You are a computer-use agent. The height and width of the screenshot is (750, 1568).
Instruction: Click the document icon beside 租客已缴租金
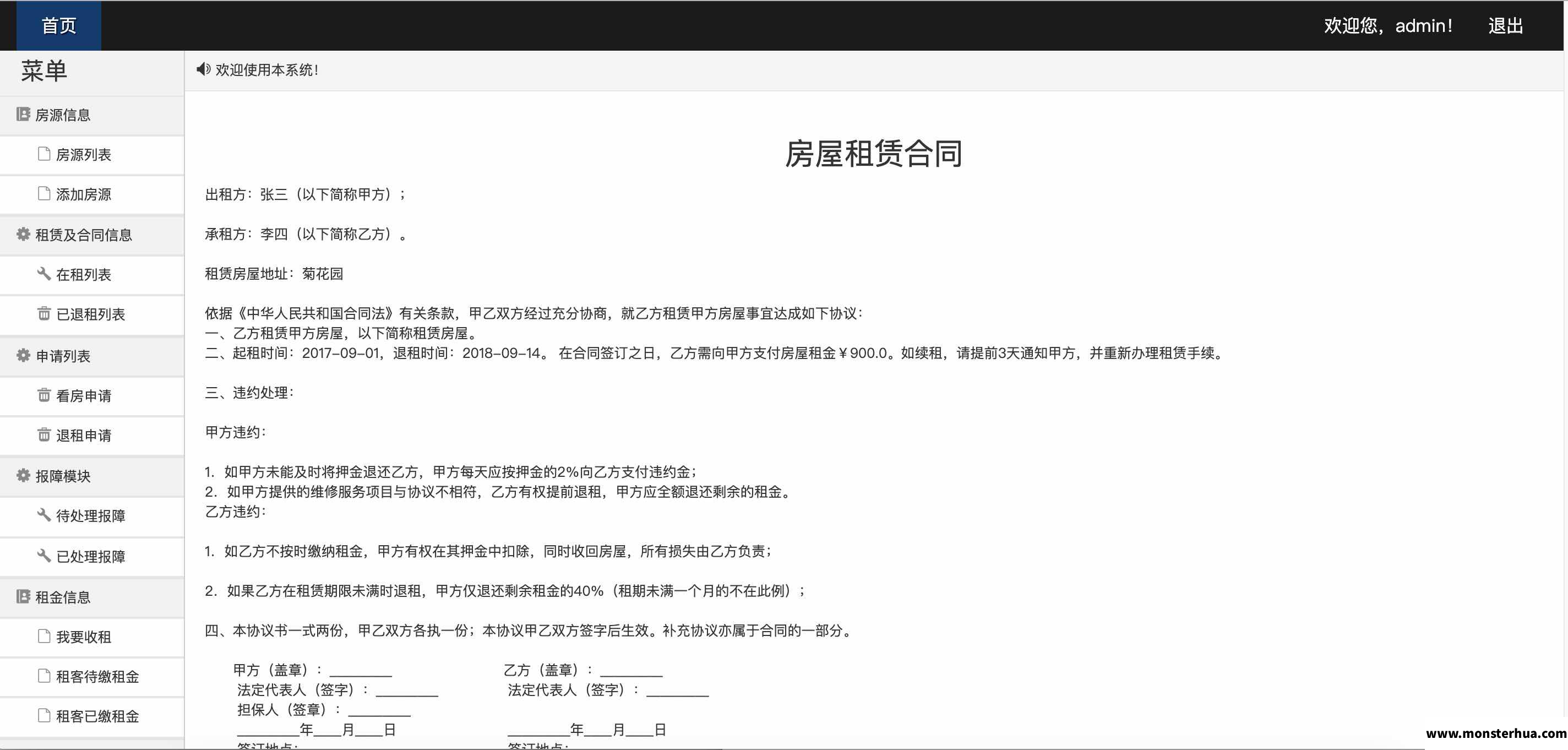coord(44,715)
